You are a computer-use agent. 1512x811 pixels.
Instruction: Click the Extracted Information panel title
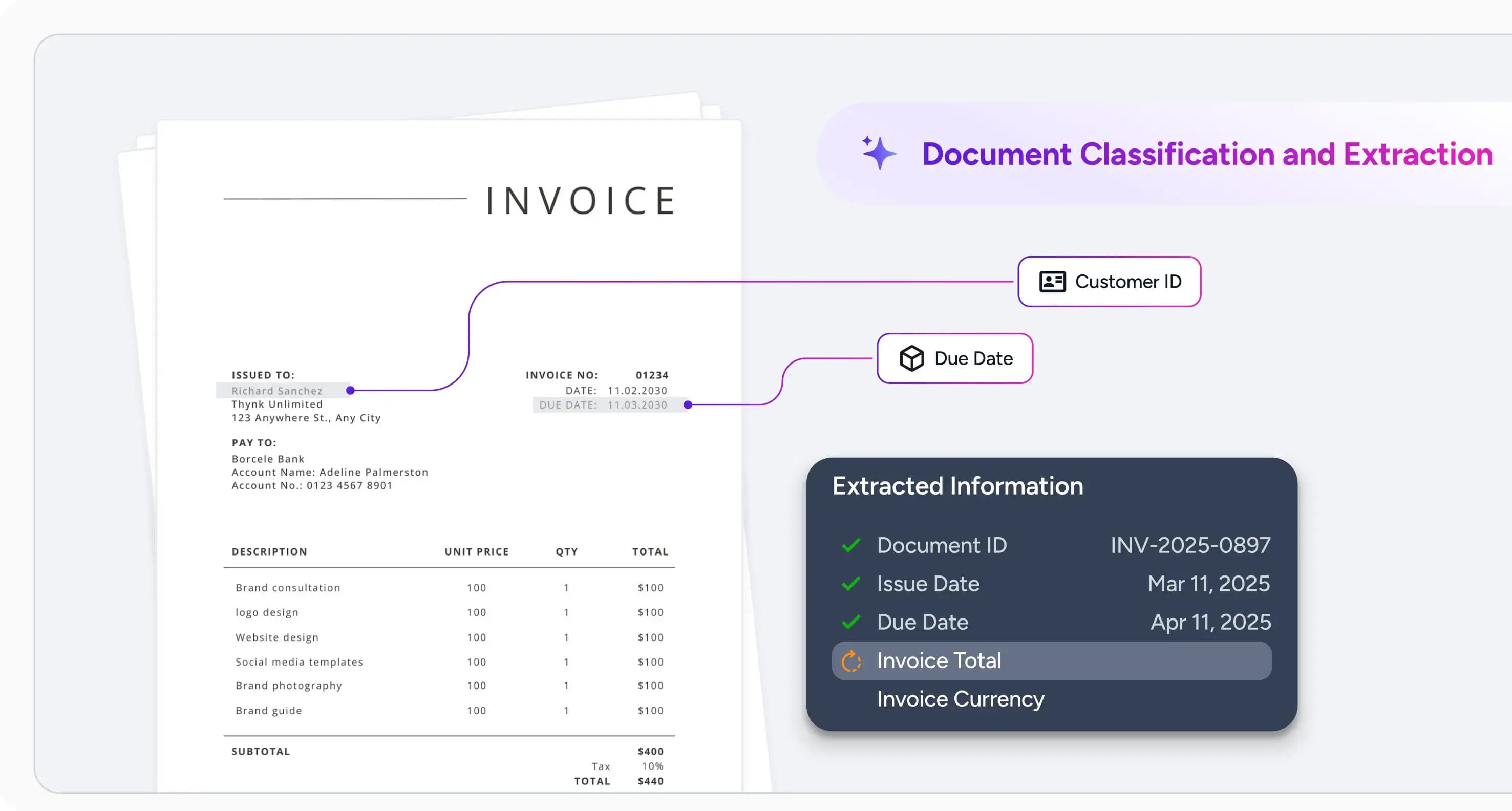click(957, 486)
